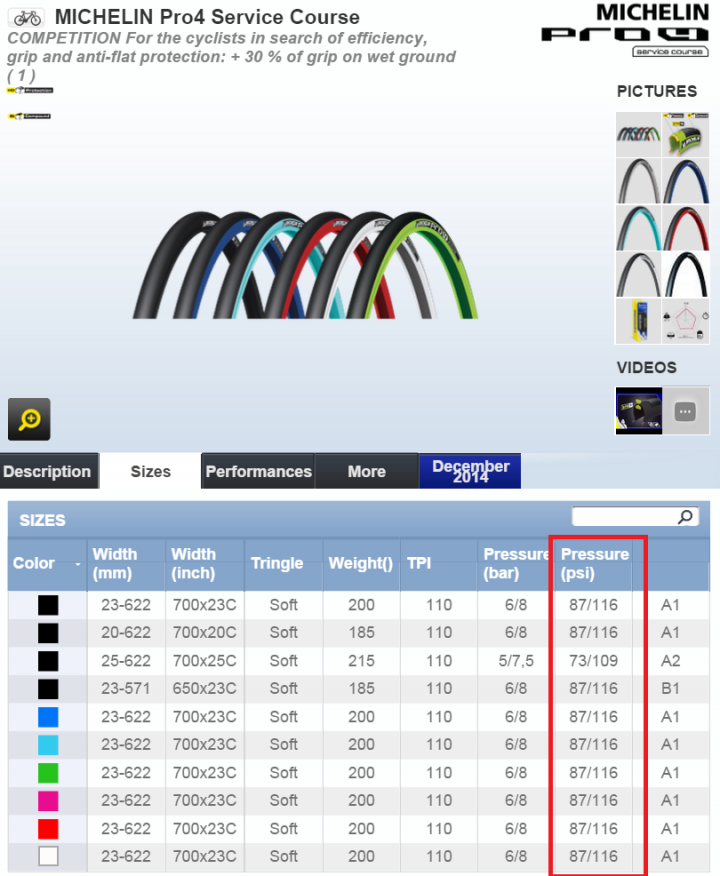Select the red color swatch
This screenshot has height=876, width=720.
click(x=48, y=829)
